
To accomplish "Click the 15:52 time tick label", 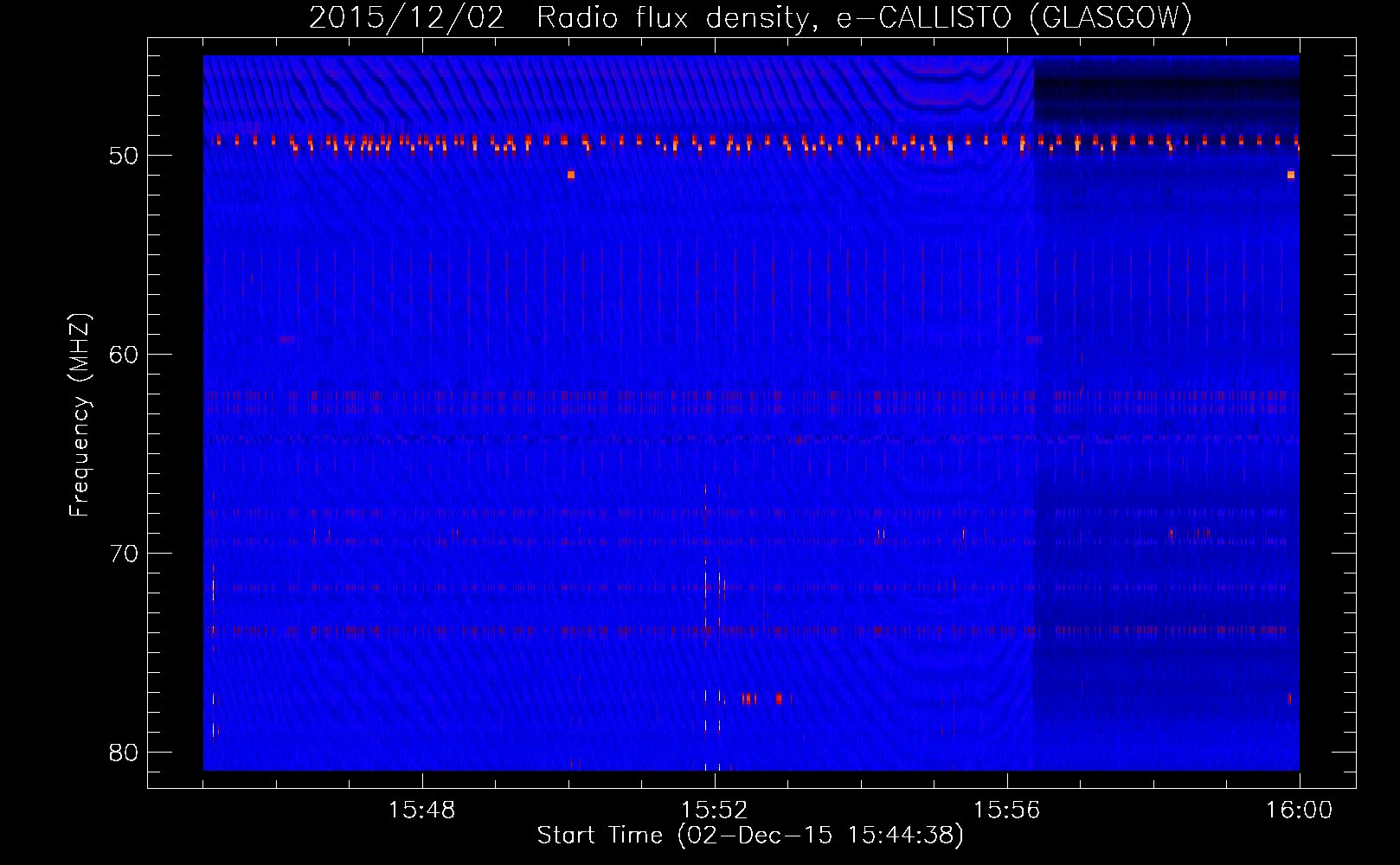I will point(715,811).
